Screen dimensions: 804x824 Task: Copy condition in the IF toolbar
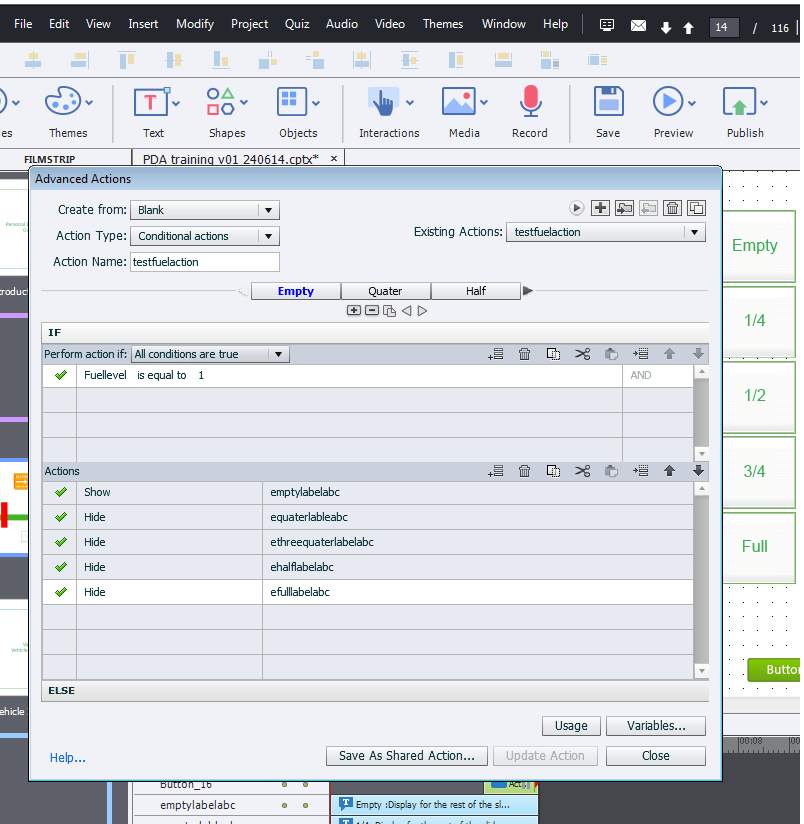[x=553, y=354]
